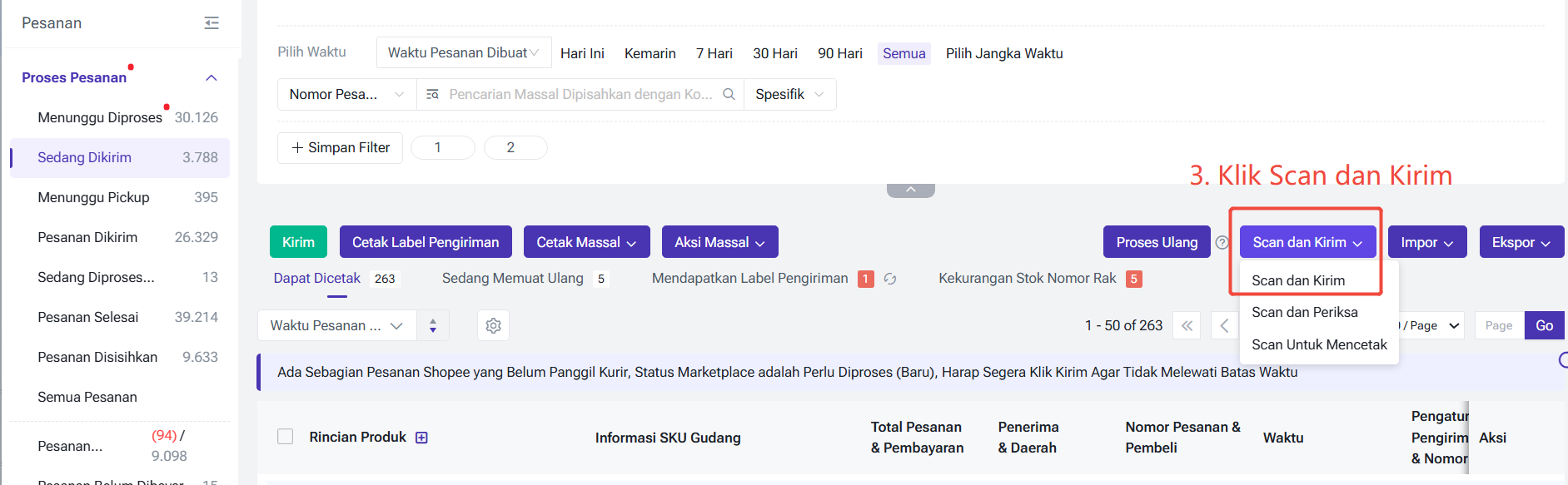Open Aksi Massal dropdown button
Image resolution: width=1568 pixels, height=485 pixels.
[719, 242]
